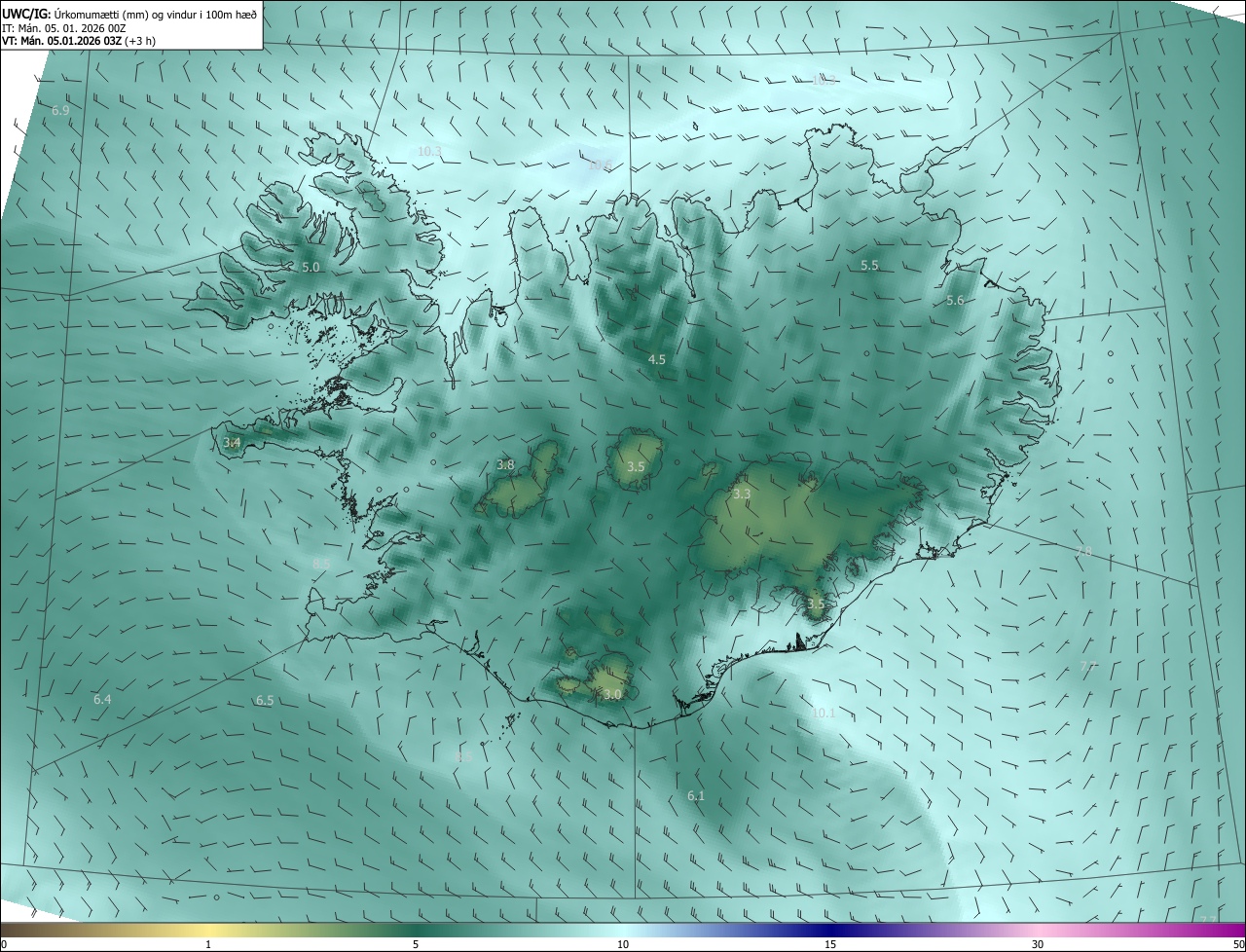1246x952 pixels.
Task: Select the 7.8 value label
Action: pyautogui.click(x=1083, y=553)
